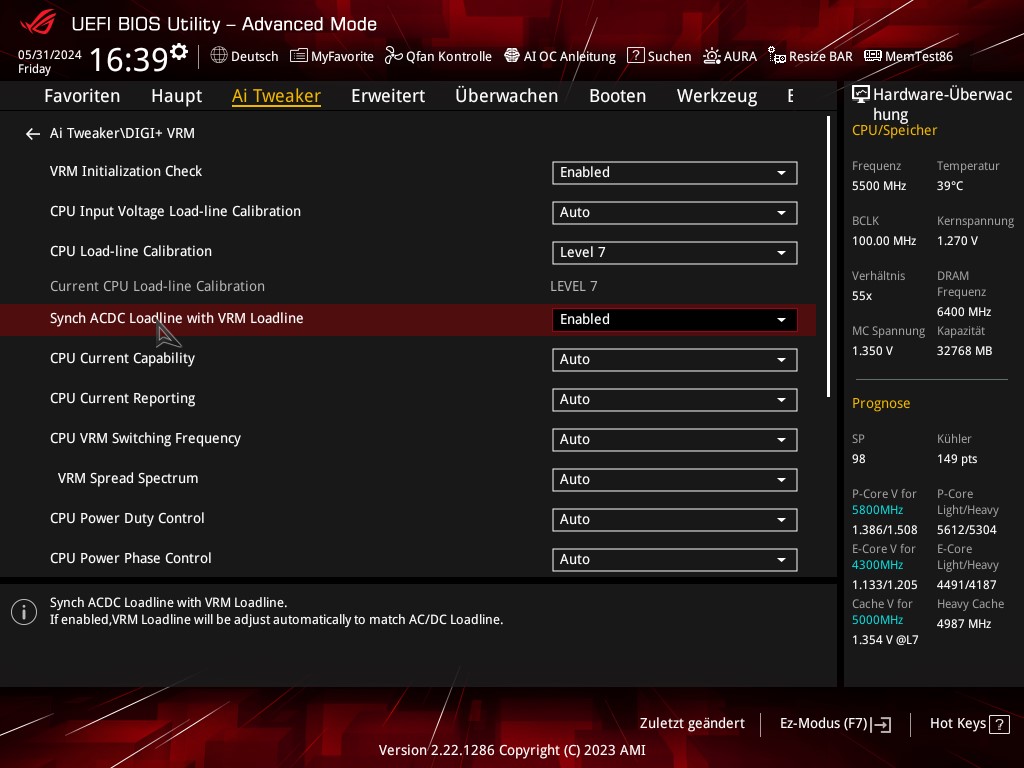Switch to the Haupt tab
Image resolution: width=1024 pixels, height=768 pixels.
coord(176,96)
